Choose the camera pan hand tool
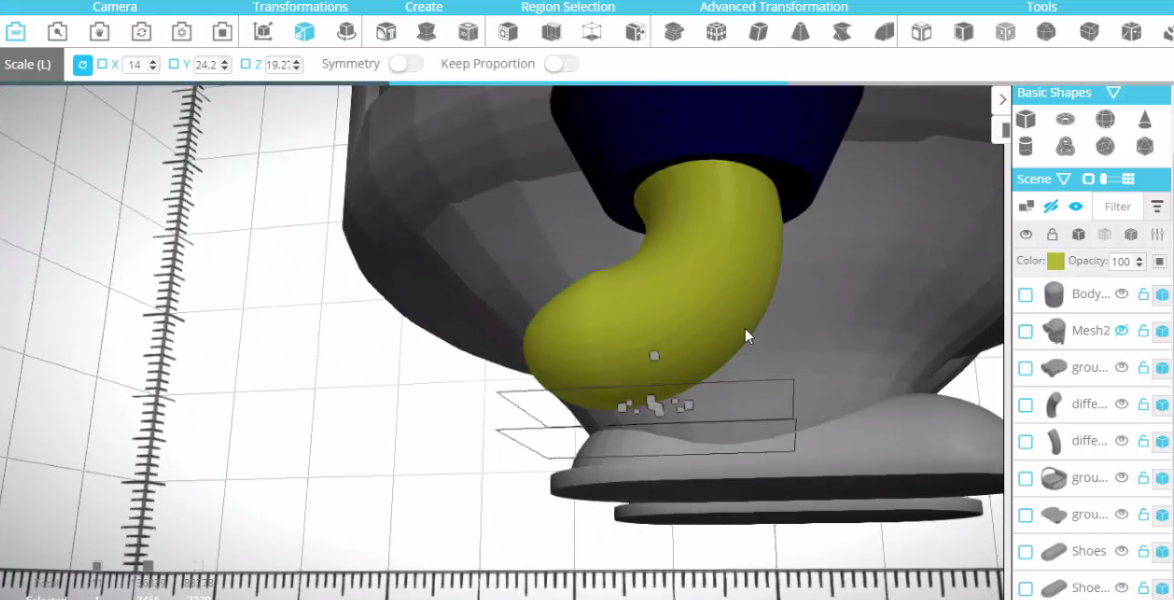 click(x=100, y=31)
